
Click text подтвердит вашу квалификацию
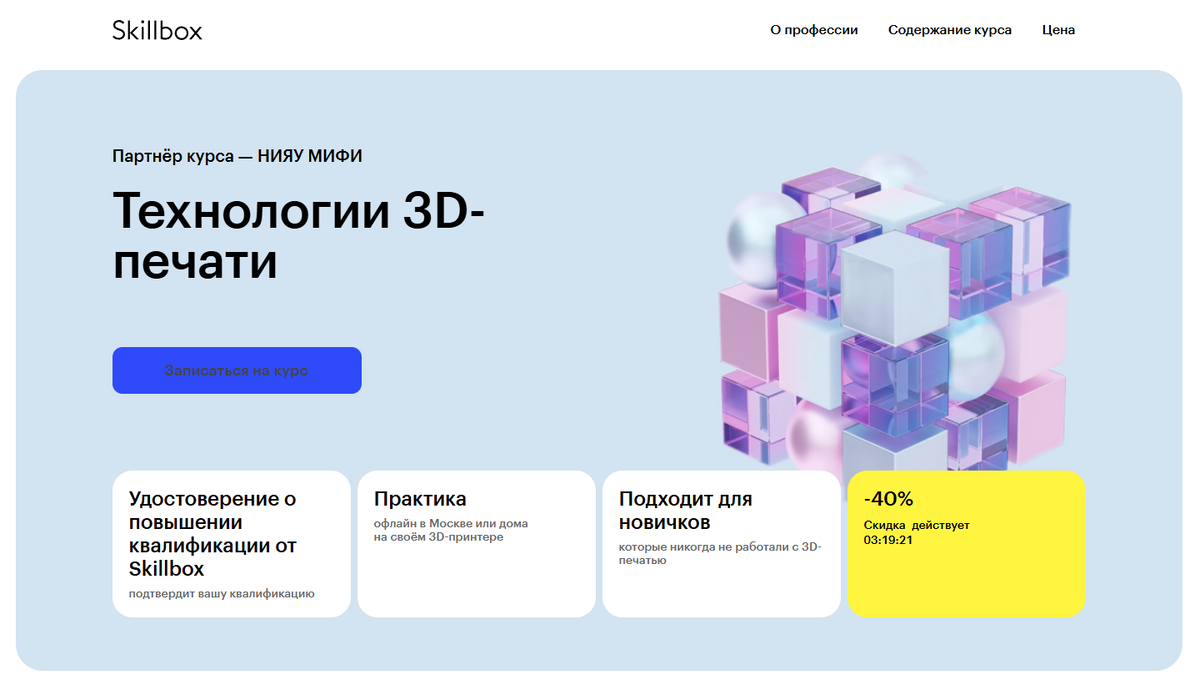point(222,594)
